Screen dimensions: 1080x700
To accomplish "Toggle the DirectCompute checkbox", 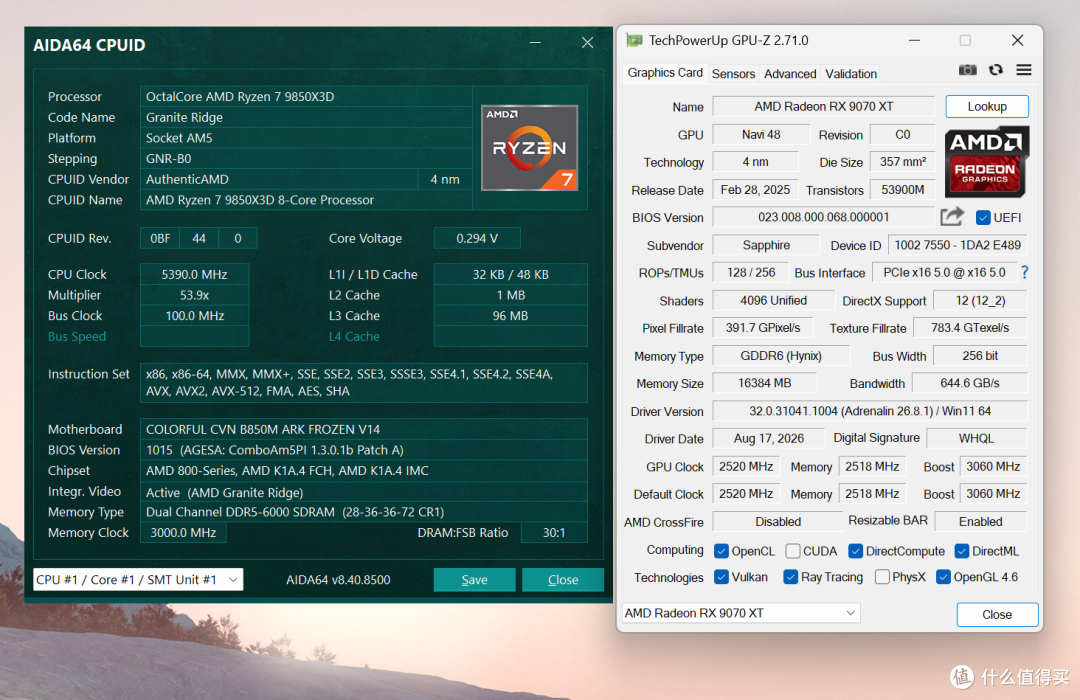I will click(855, 551).
